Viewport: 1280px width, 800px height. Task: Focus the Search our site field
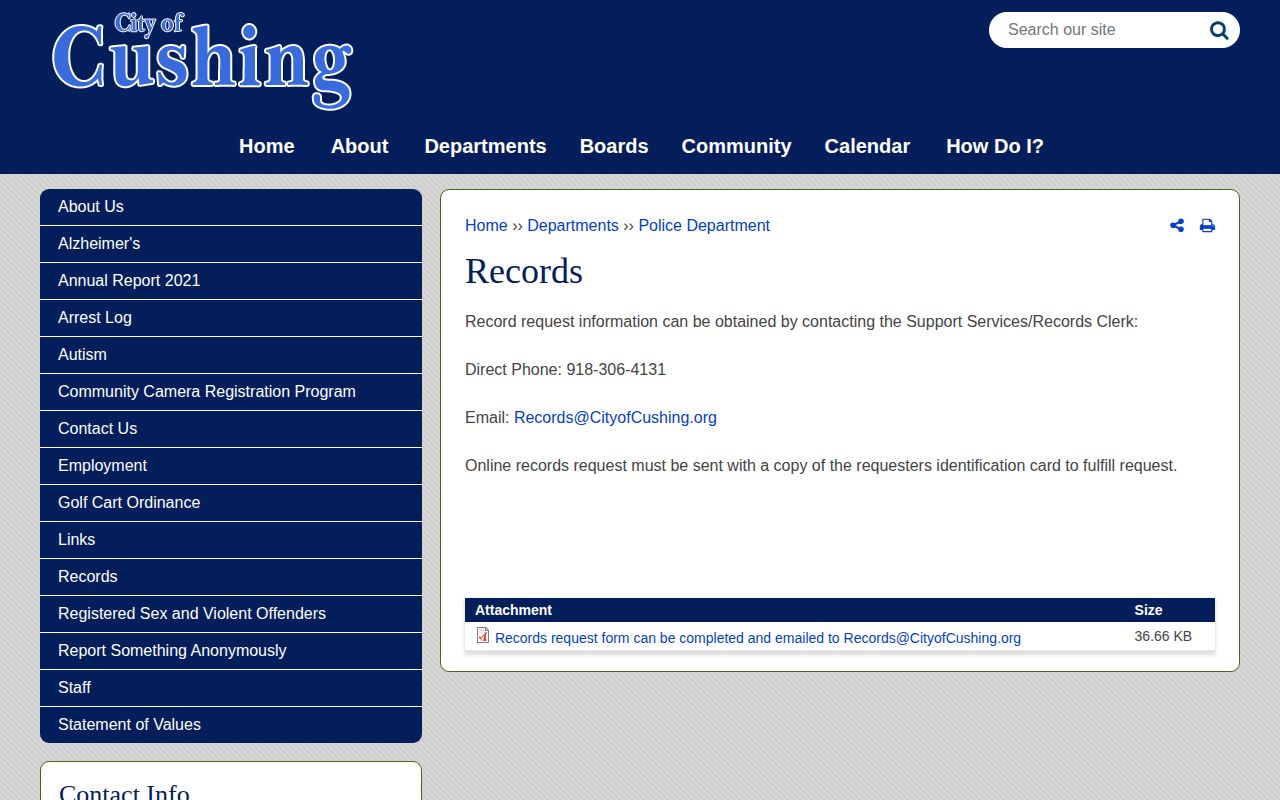click(x=1100, y=30)
